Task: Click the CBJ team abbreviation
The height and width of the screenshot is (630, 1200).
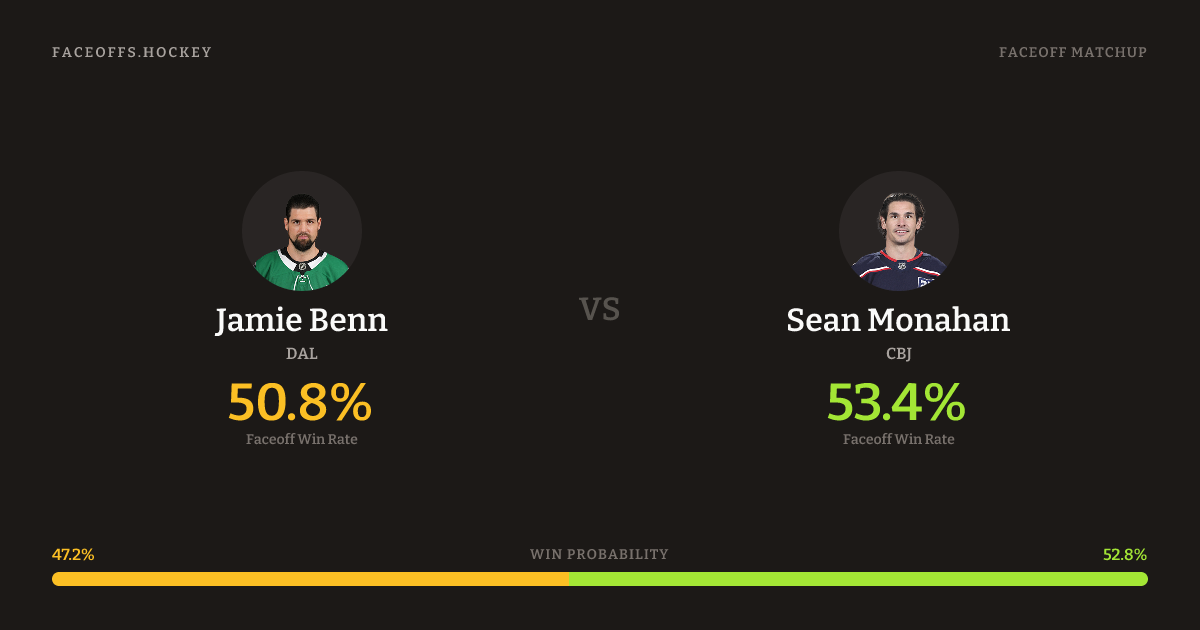Action: (x=898, y=353)
